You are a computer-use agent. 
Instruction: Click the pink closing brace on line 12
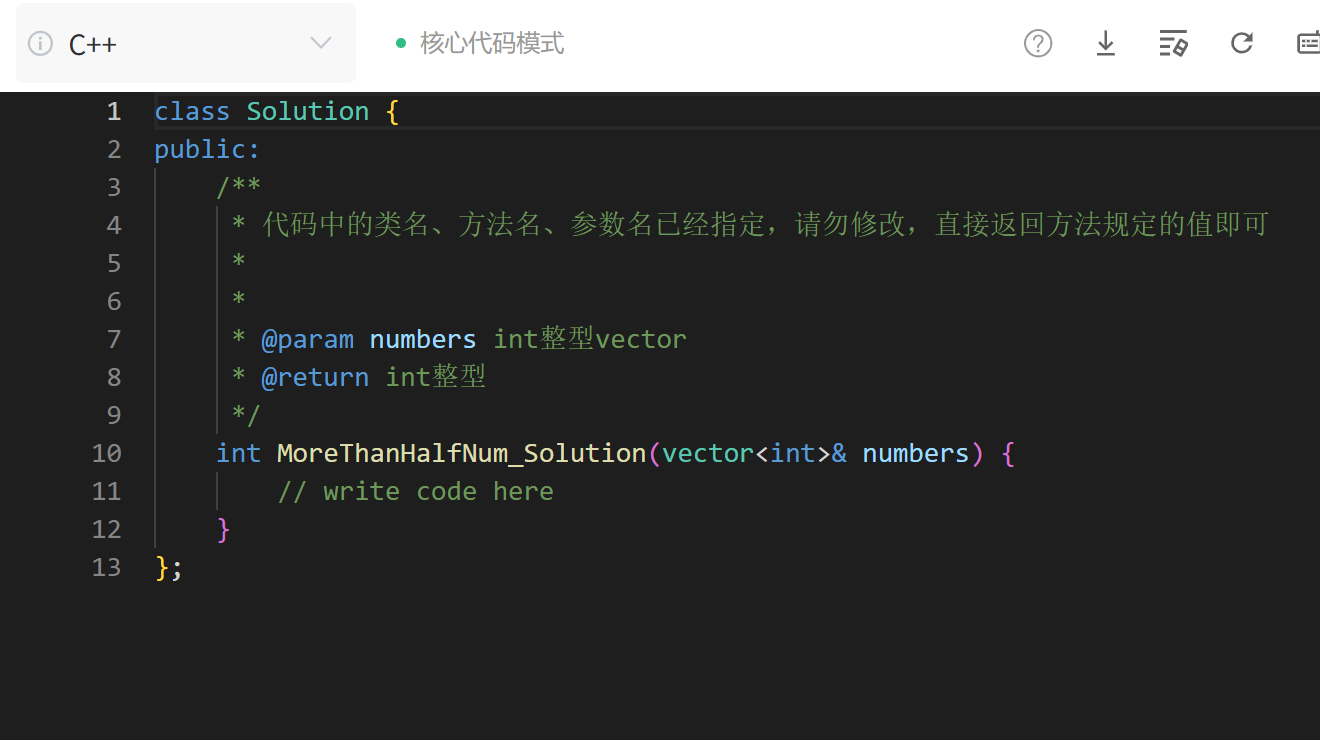(223, 529)
